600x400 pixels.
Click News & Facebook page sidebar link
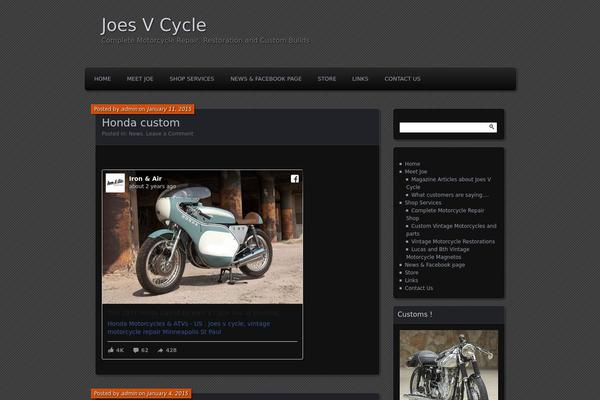(x=435, y=265)
